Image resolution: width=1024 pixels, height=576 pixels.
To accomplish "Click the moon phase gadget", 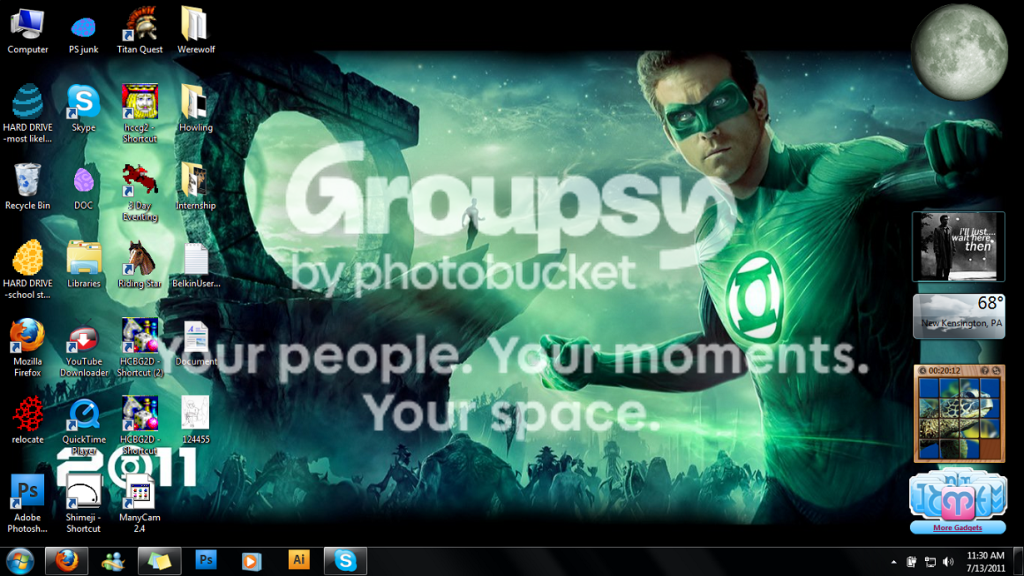I will (959, 52).
